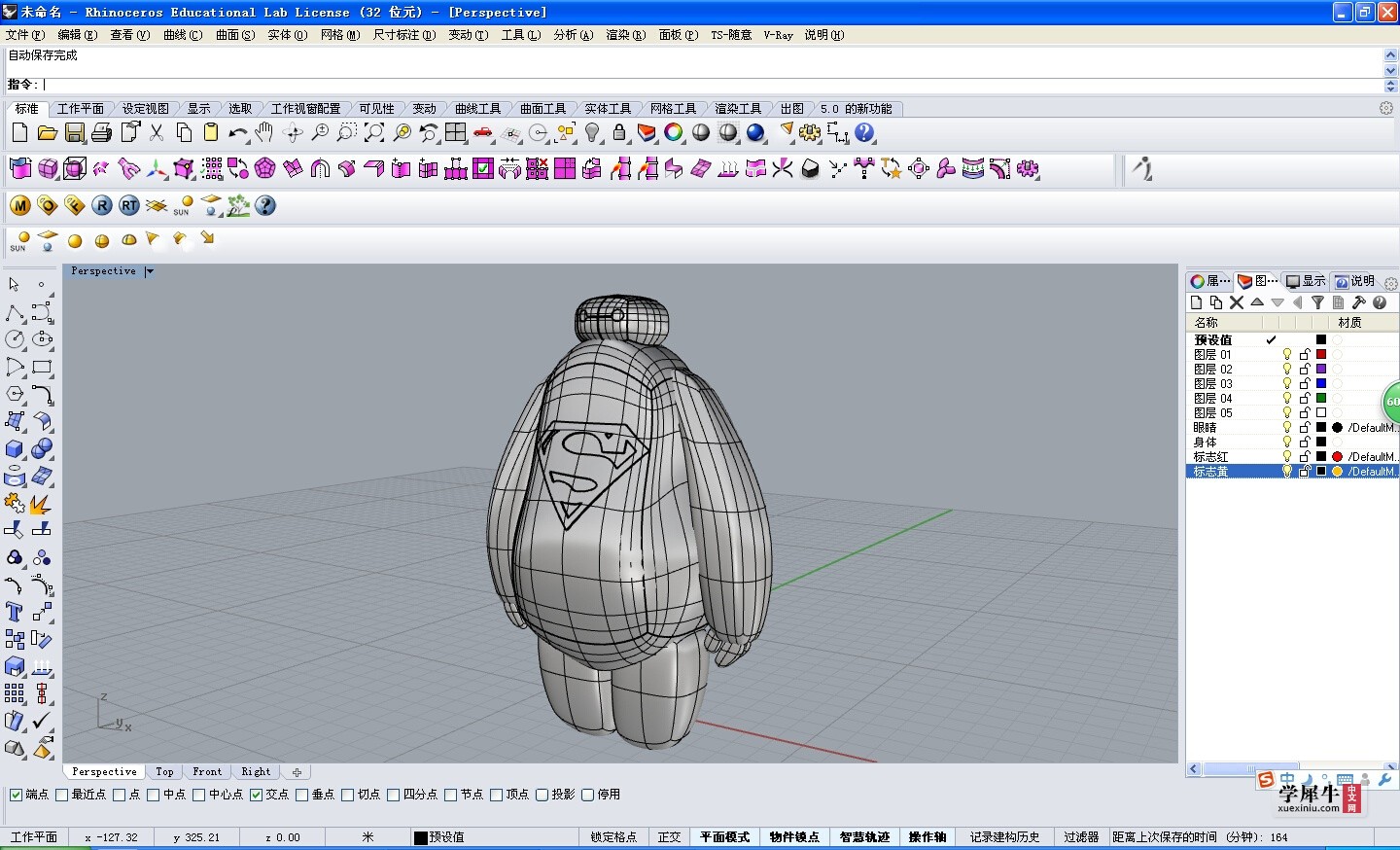Select the Text T tool in left toolbar
The image size is (1400, 850).
(15, 612)
